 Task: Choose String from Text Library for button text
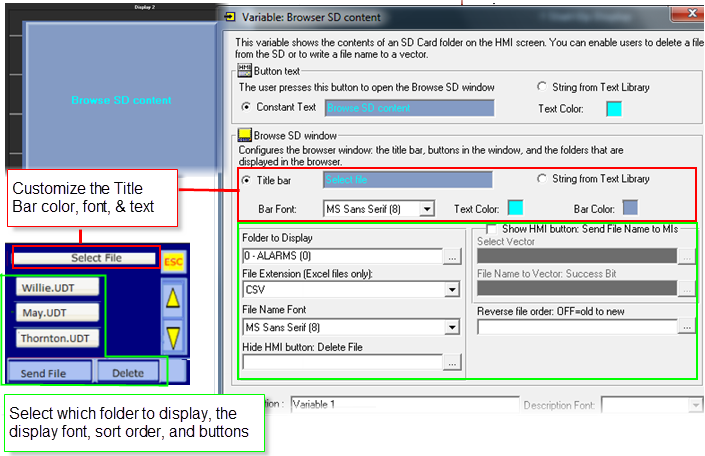click(543, 88)
